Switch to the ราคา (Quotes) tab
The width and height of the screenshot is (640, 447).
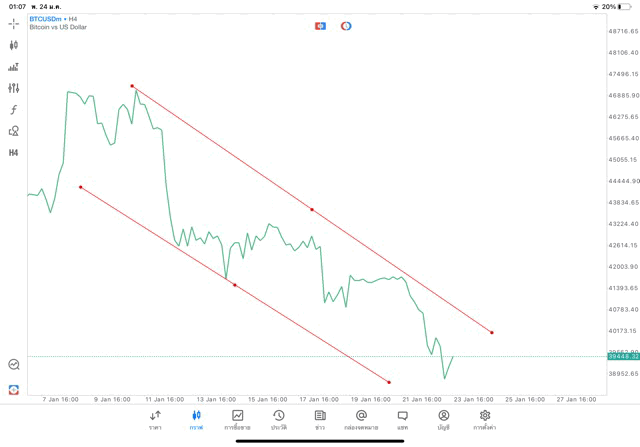[x=155, y=419]
